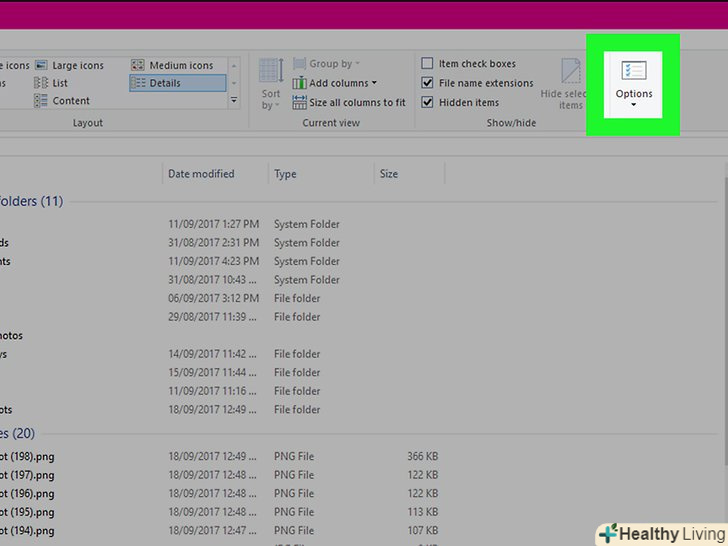Screen dimensions: 728x546
Task: Switch to Content layout view
Action: pyautogui.click(x=62, y=101)
